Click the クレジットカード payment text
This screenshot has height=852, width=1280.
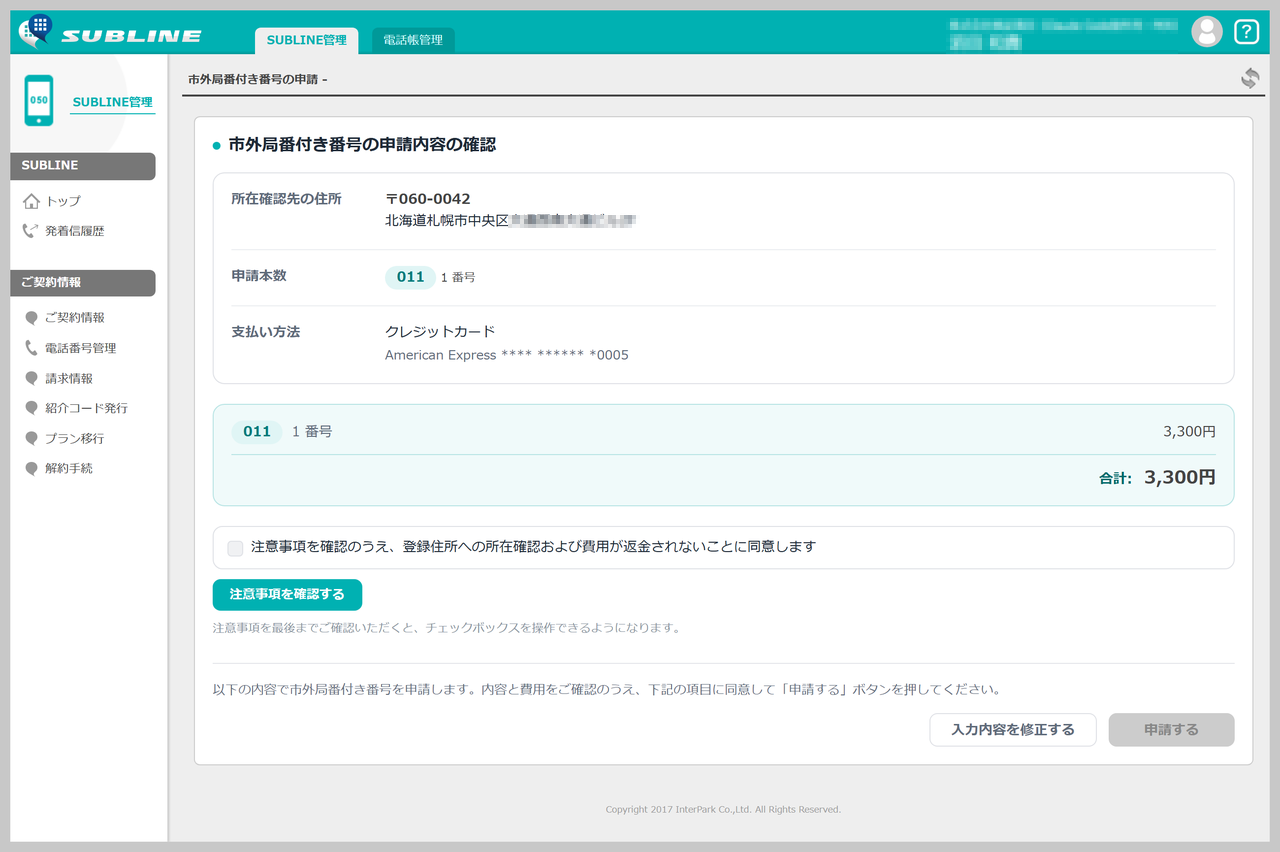pyautogui.click(x=440, y=331)
